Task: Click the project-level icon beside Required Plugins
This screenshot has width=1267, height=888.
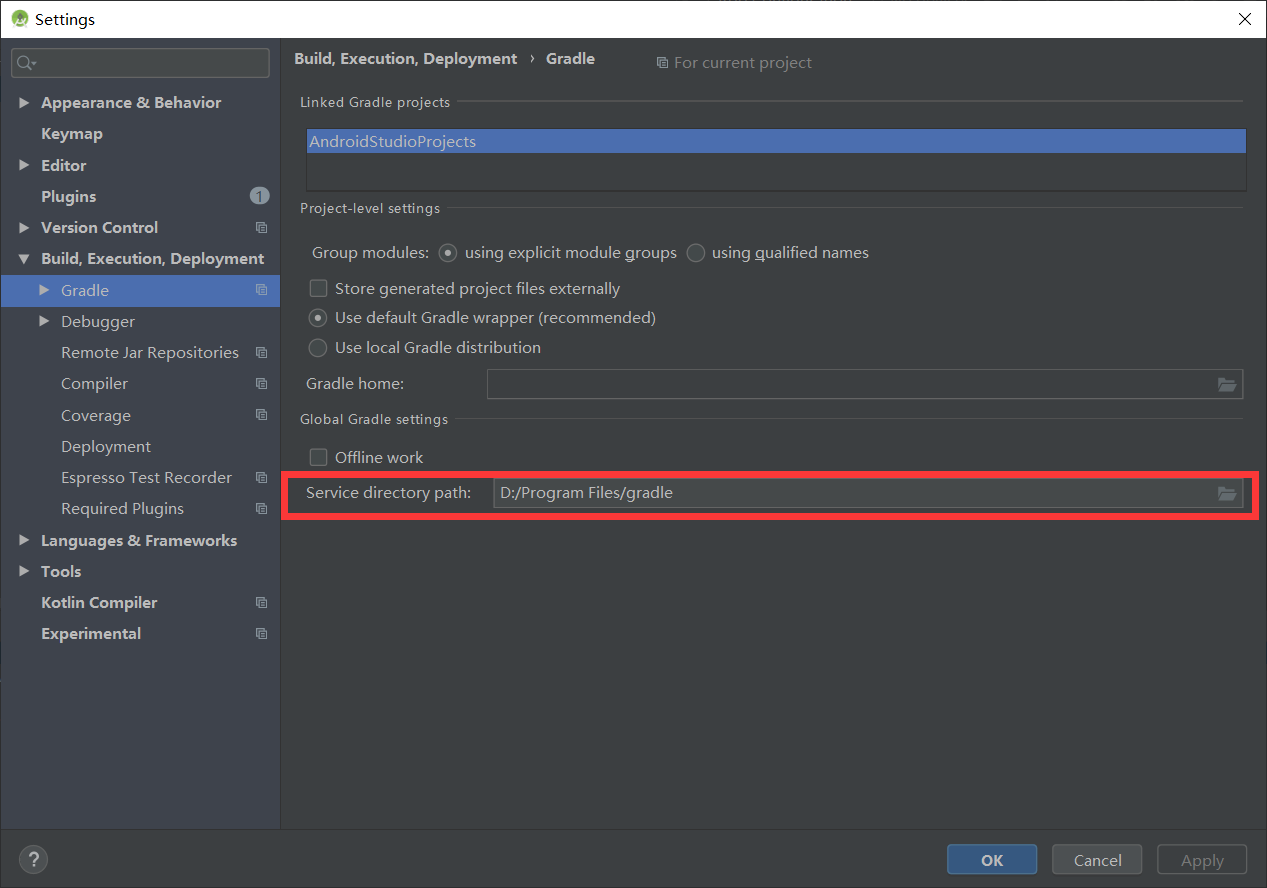Action: (x=261, y=509)
